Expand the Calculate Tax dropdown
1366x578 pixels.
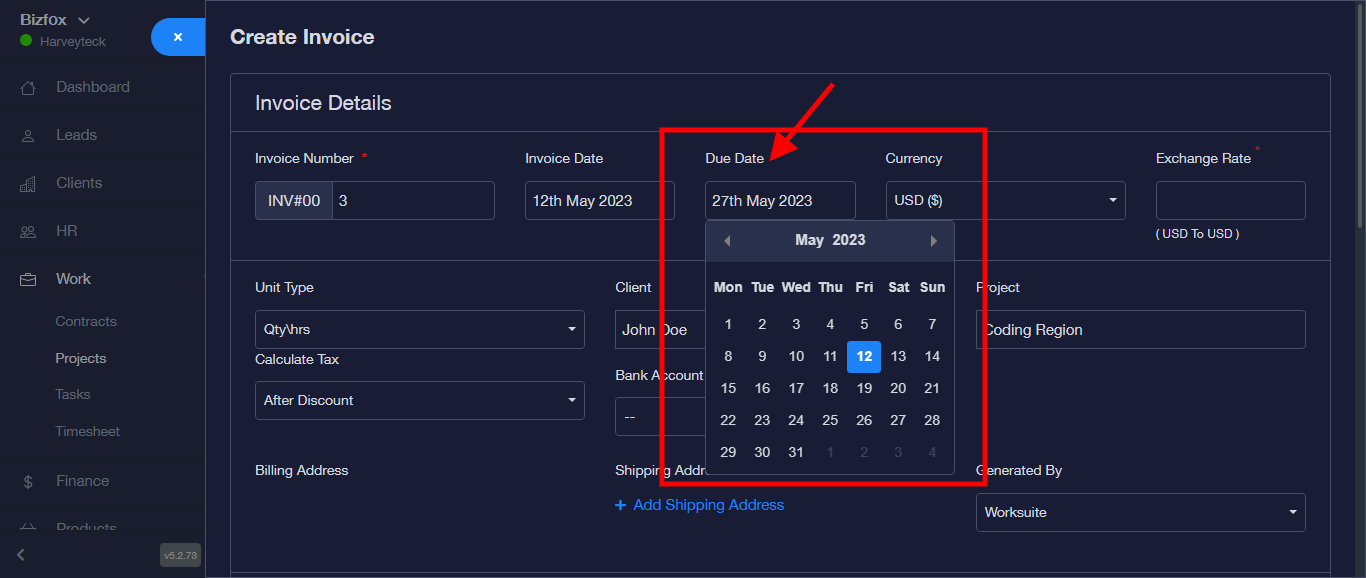419,401
